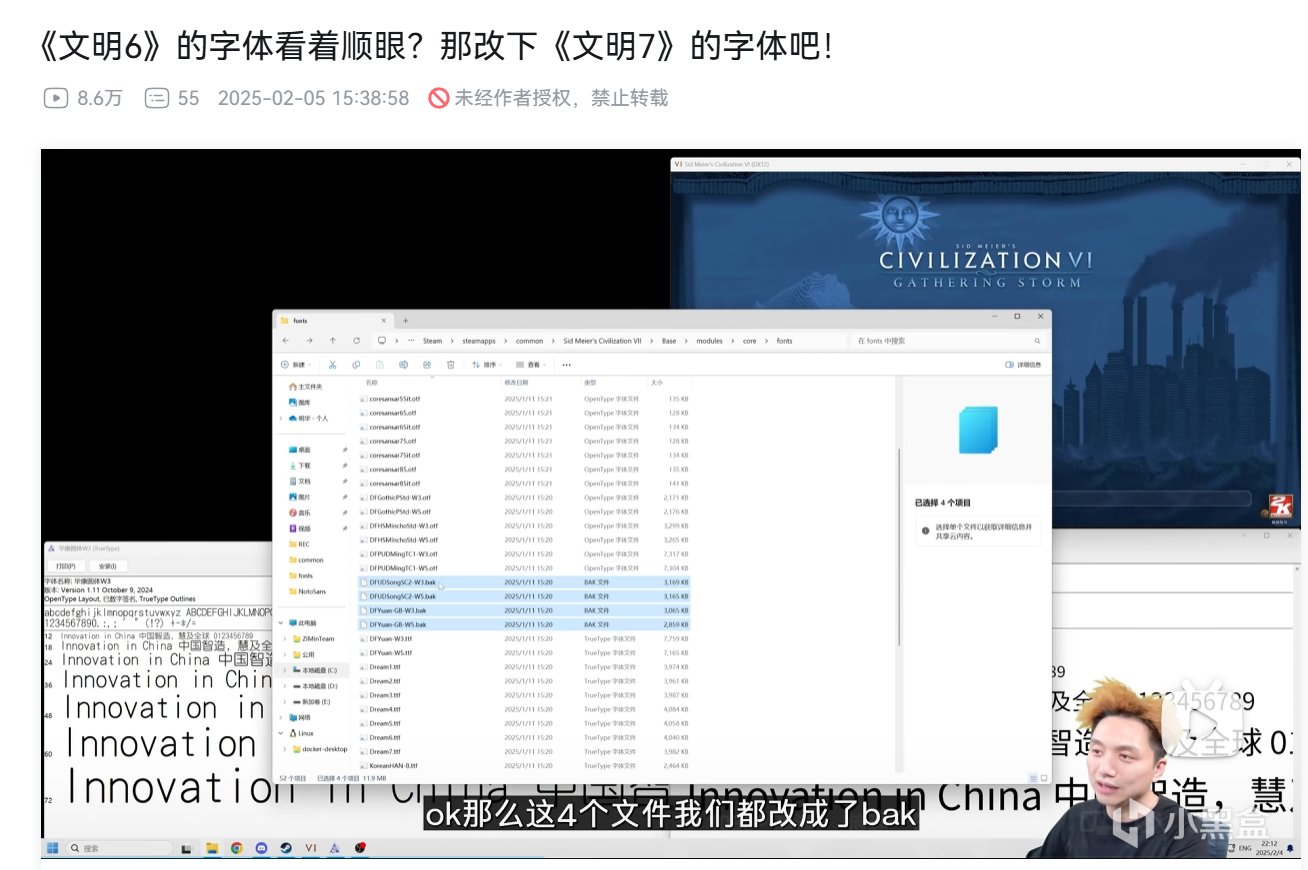
Task: Click the 'common' breadcrumb segment
Action: coord(530,341)
